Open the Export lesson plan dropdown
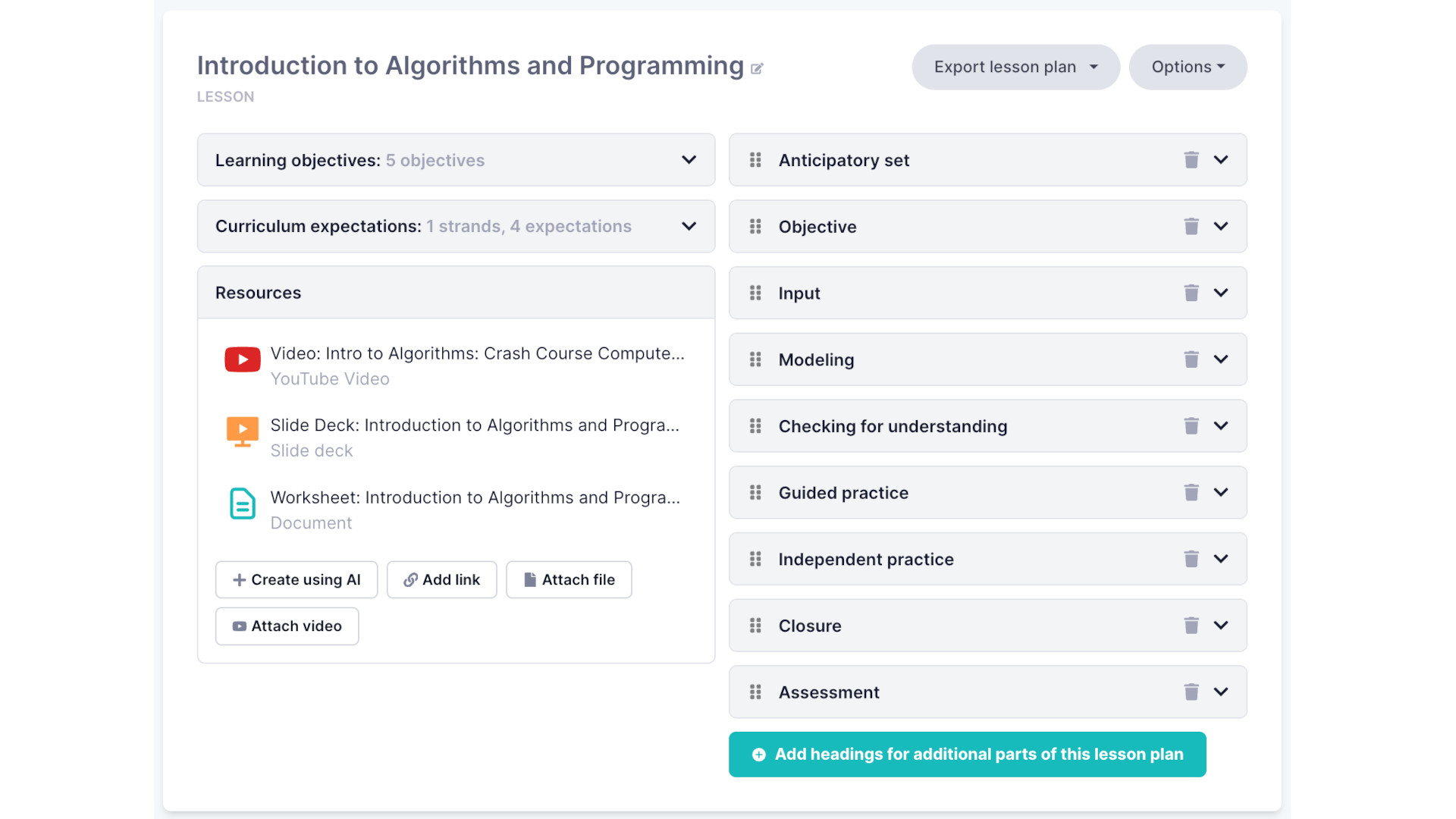The height and width of the screenshot is (819, 1456). pyautogui.click(x=1015, y=67)
